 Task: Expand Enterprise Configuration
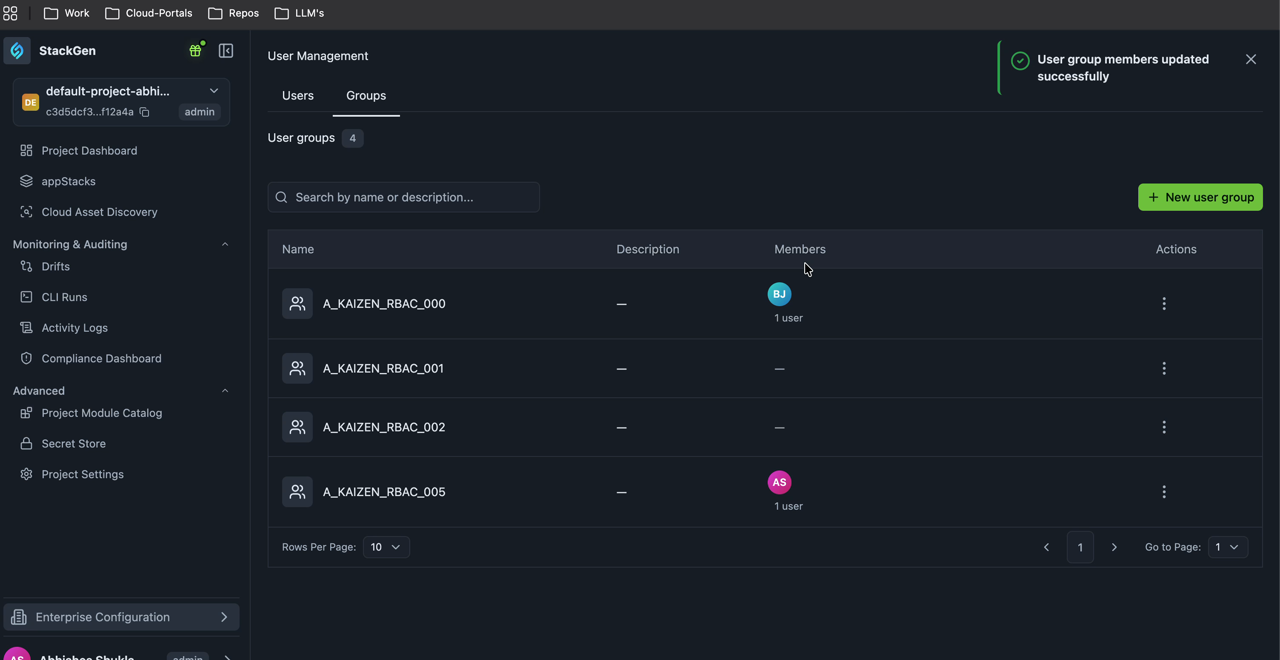(x=121, y=617)
